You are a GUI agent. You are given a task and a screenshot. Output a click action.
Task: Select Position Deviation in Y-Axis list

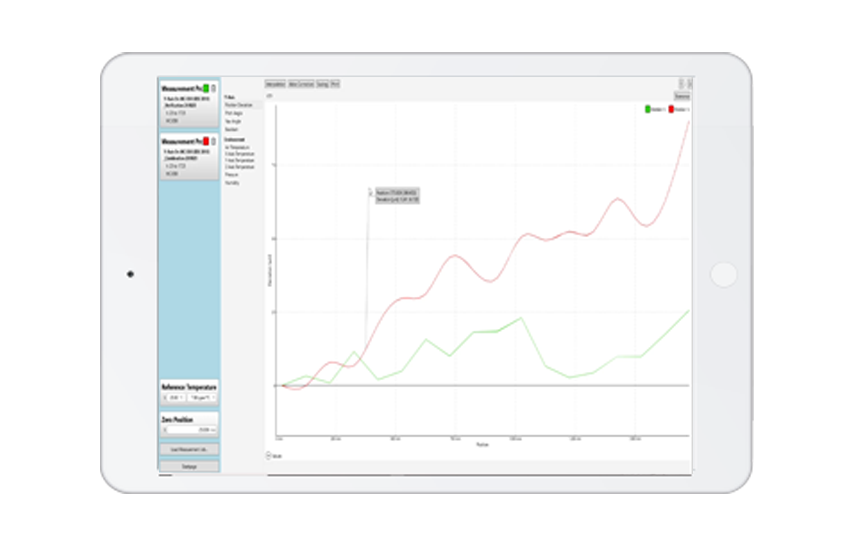[x=238, y=105]
